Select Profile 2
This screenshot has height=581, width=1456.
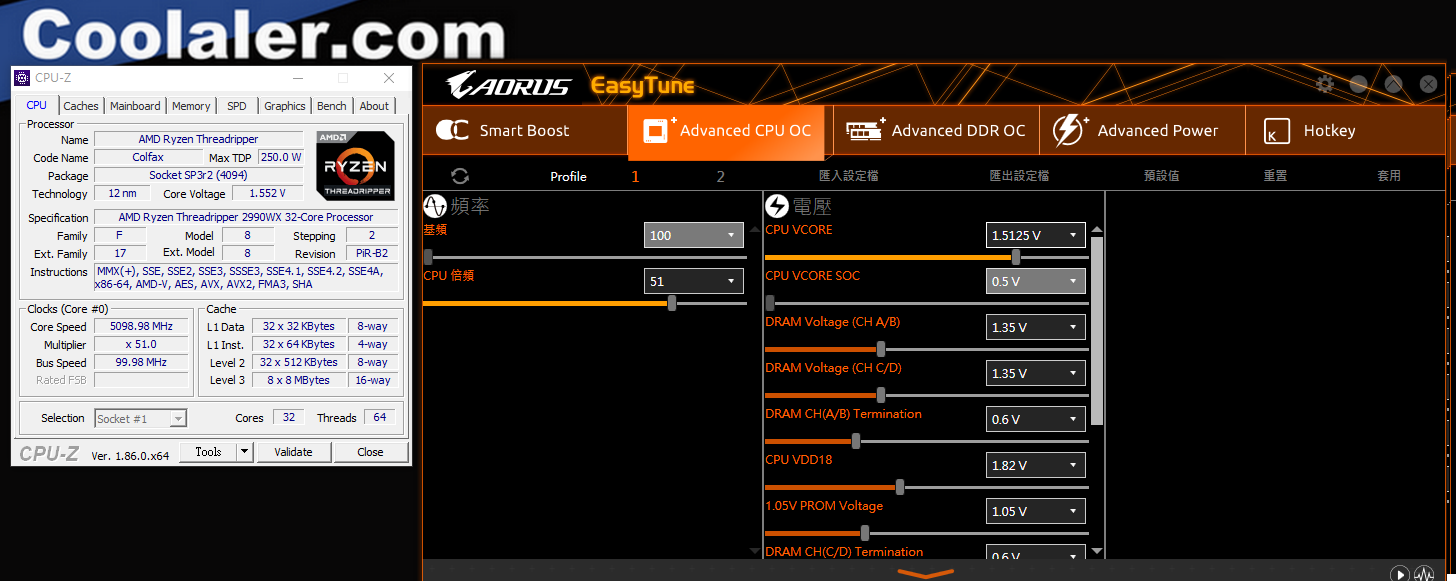tap(720, 177)
